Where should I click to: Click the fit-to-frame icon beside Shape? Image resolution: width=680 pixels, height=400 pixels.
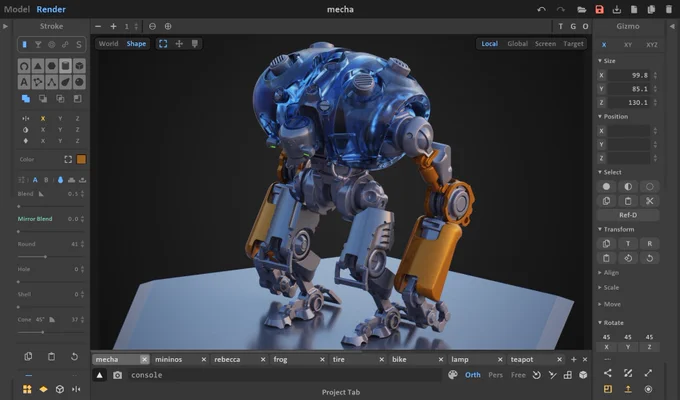tap(163, 44)
